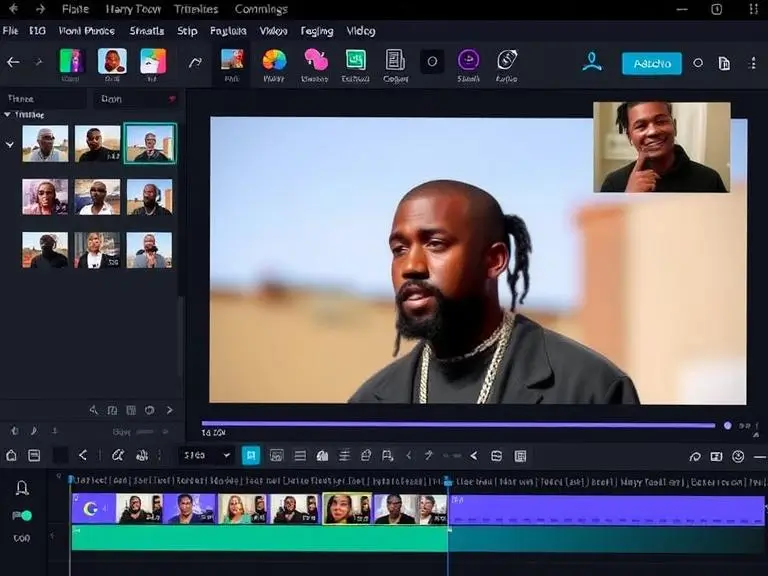
Task: Click the left chevron before the pencil icon
Action: pyautogui.click(x=408, y=456)
